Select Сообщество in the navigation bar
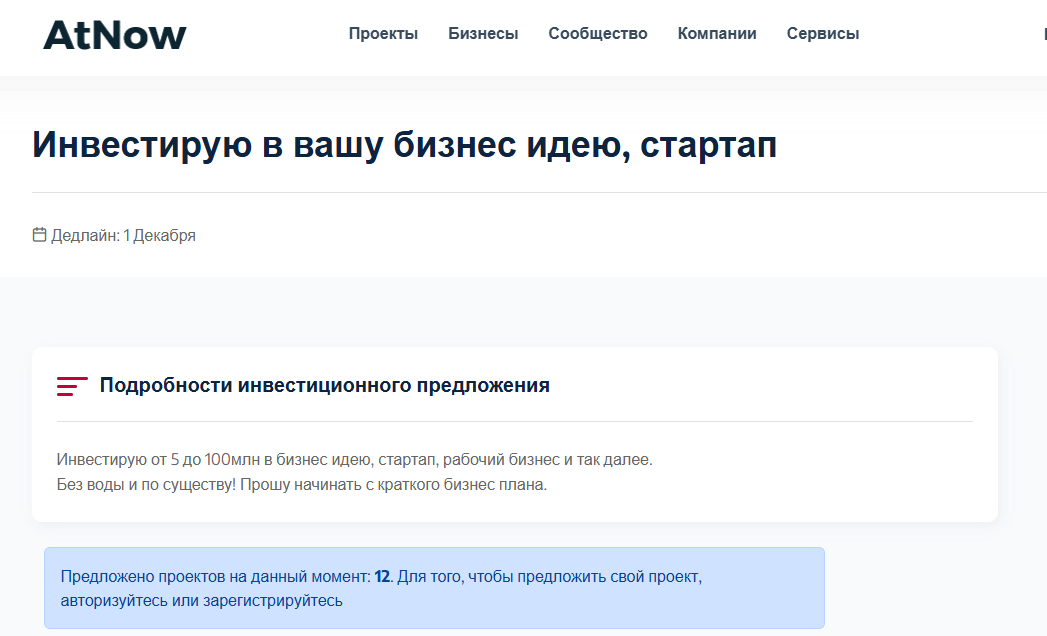Image resolution: width=1047 pixels, height=636 pixels. pos(597,33)
